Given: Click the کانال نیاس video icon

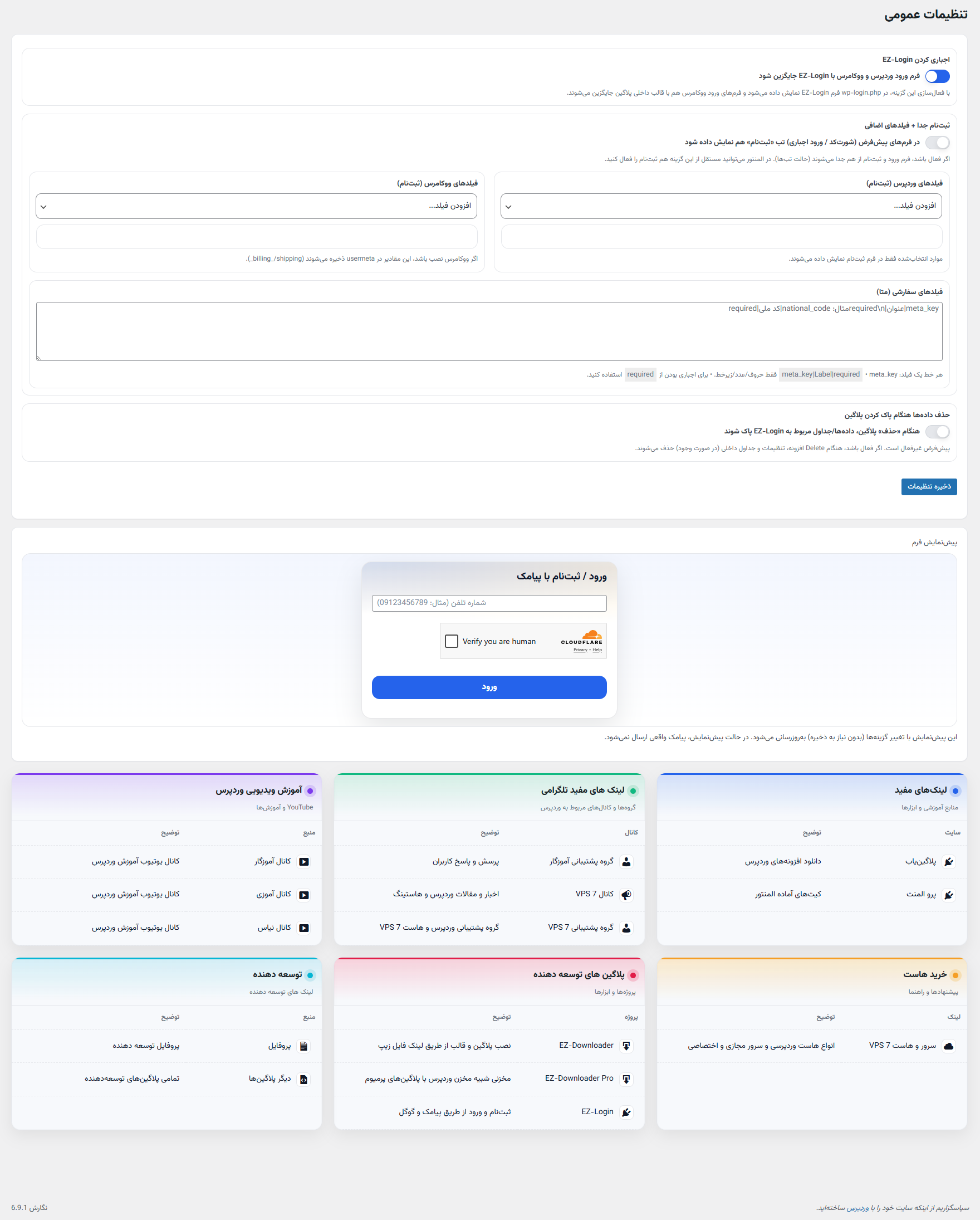Looking at the screenshot, I should pyautogui.click(x=303, y=928).
